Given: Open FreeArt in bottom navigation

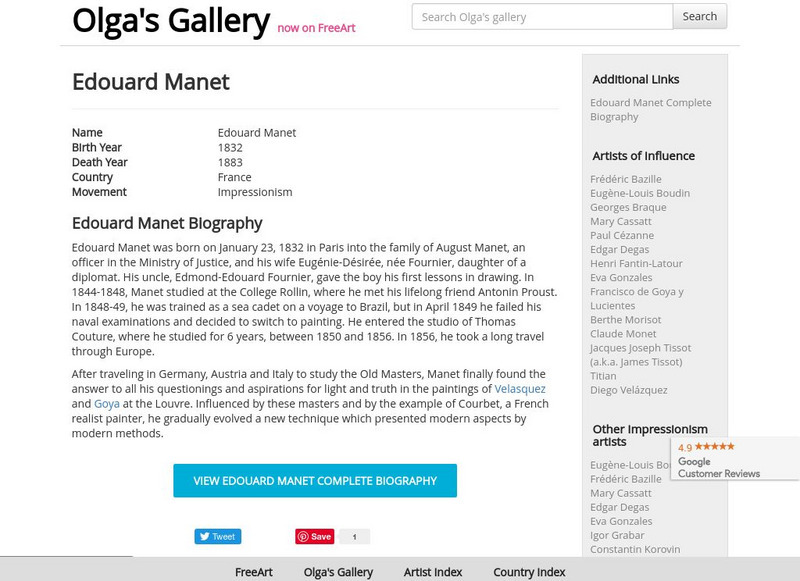Looking at the screenshot, I should [x=254, y=572].
